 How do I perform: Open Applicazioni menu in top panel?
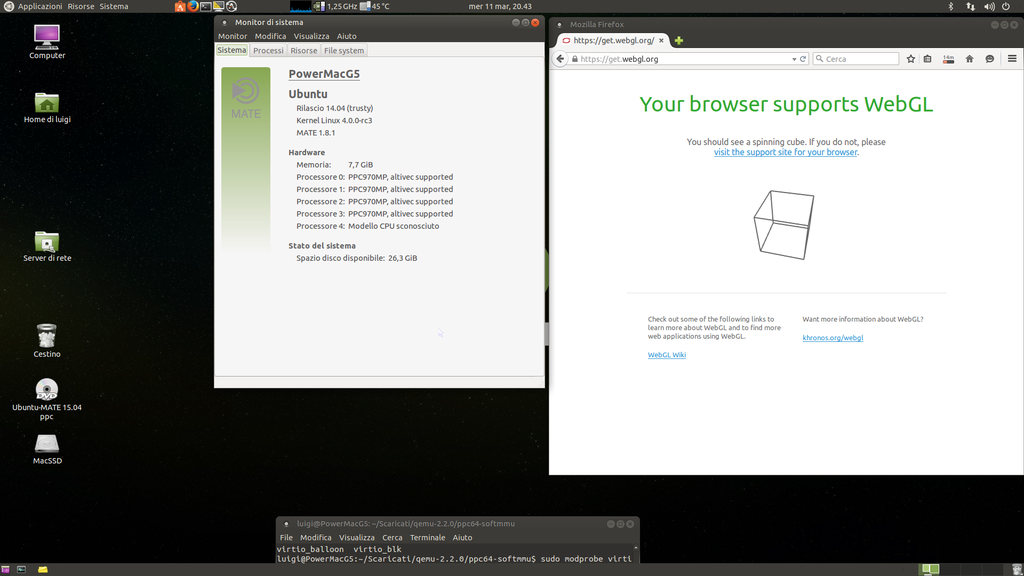click(40, 7)
